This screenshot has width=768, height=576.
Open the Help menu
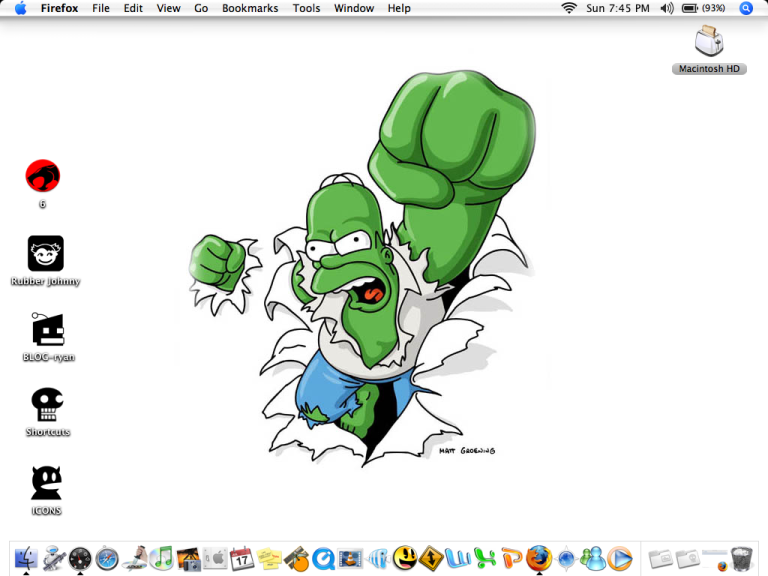point(399,8)
